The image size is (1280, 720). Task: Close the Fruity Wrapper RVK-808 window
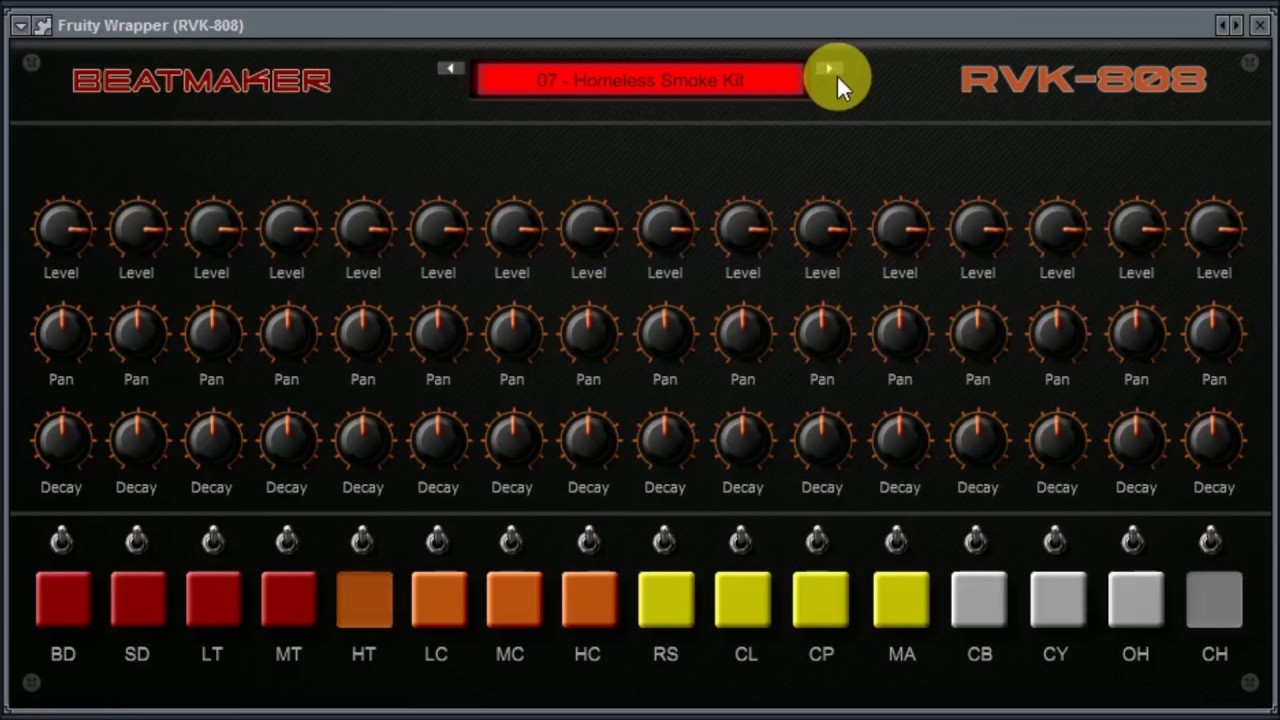pos(1260,25)
